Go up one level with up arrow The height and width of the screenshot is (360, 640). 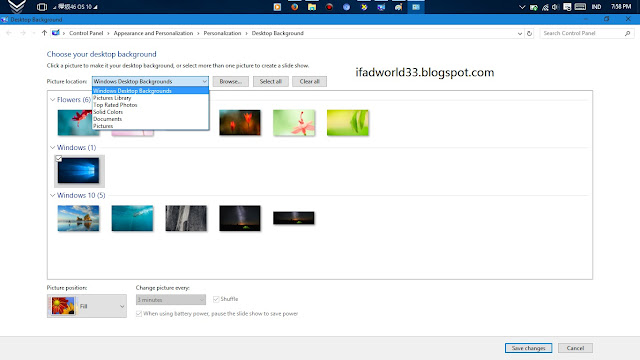click(44, 33)
